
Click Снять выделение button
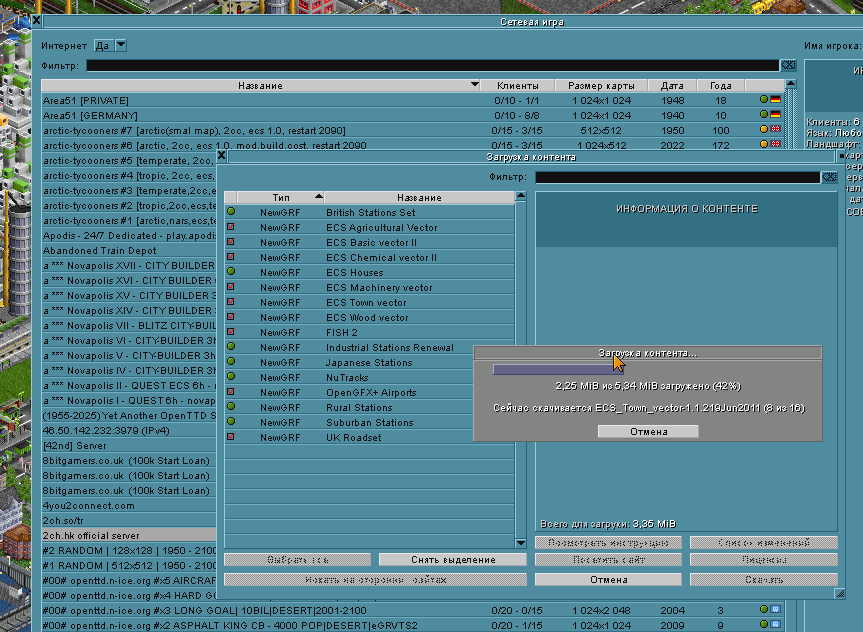tap(453, 560)
